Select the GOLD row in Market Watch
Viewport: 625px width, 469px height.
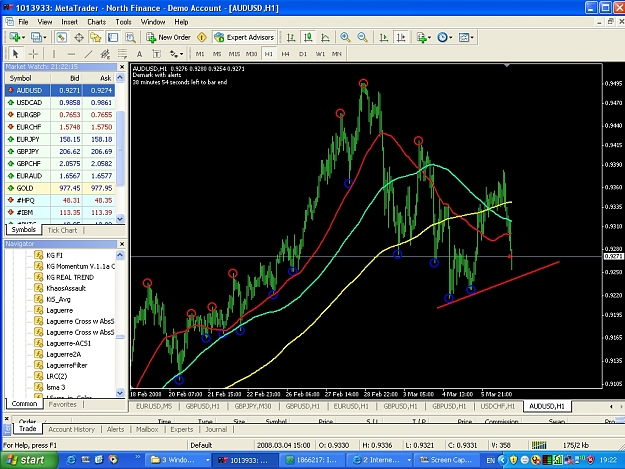pos(60,188)
